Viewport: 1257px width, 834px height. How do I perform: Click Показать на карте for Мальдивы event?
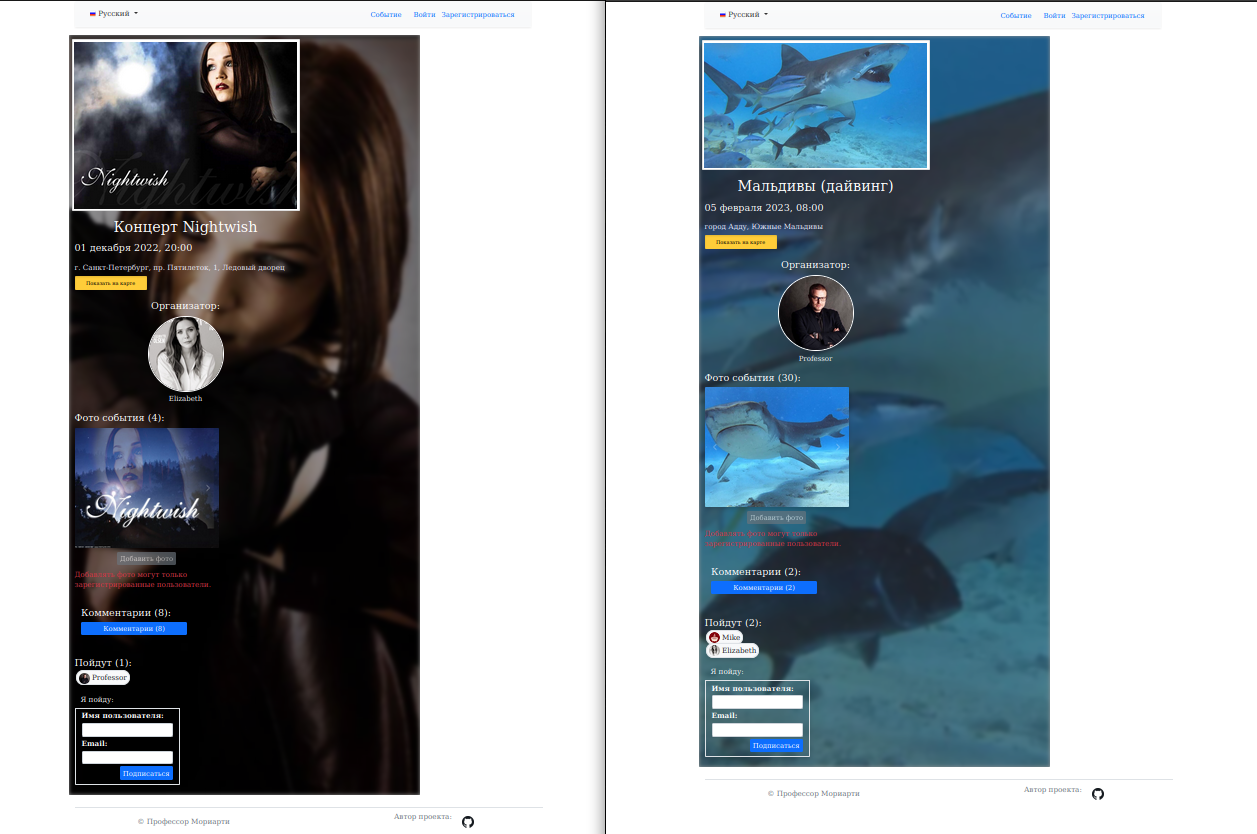coord(741,242)
